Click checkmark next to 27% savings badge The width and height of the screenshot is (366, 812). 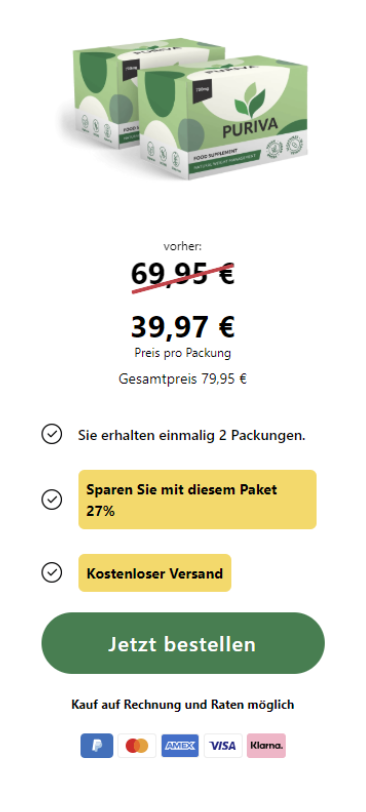point(52,500)
